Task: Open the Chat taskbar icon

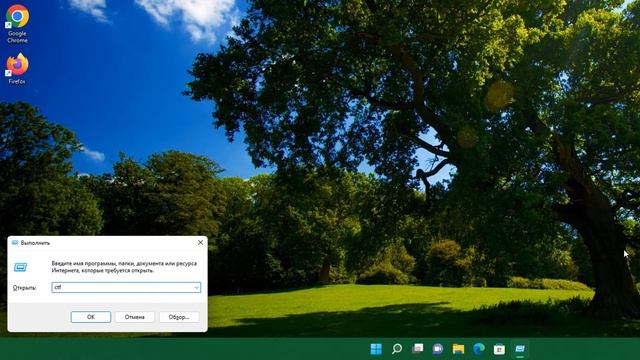Action: click(x=438, y=349)
